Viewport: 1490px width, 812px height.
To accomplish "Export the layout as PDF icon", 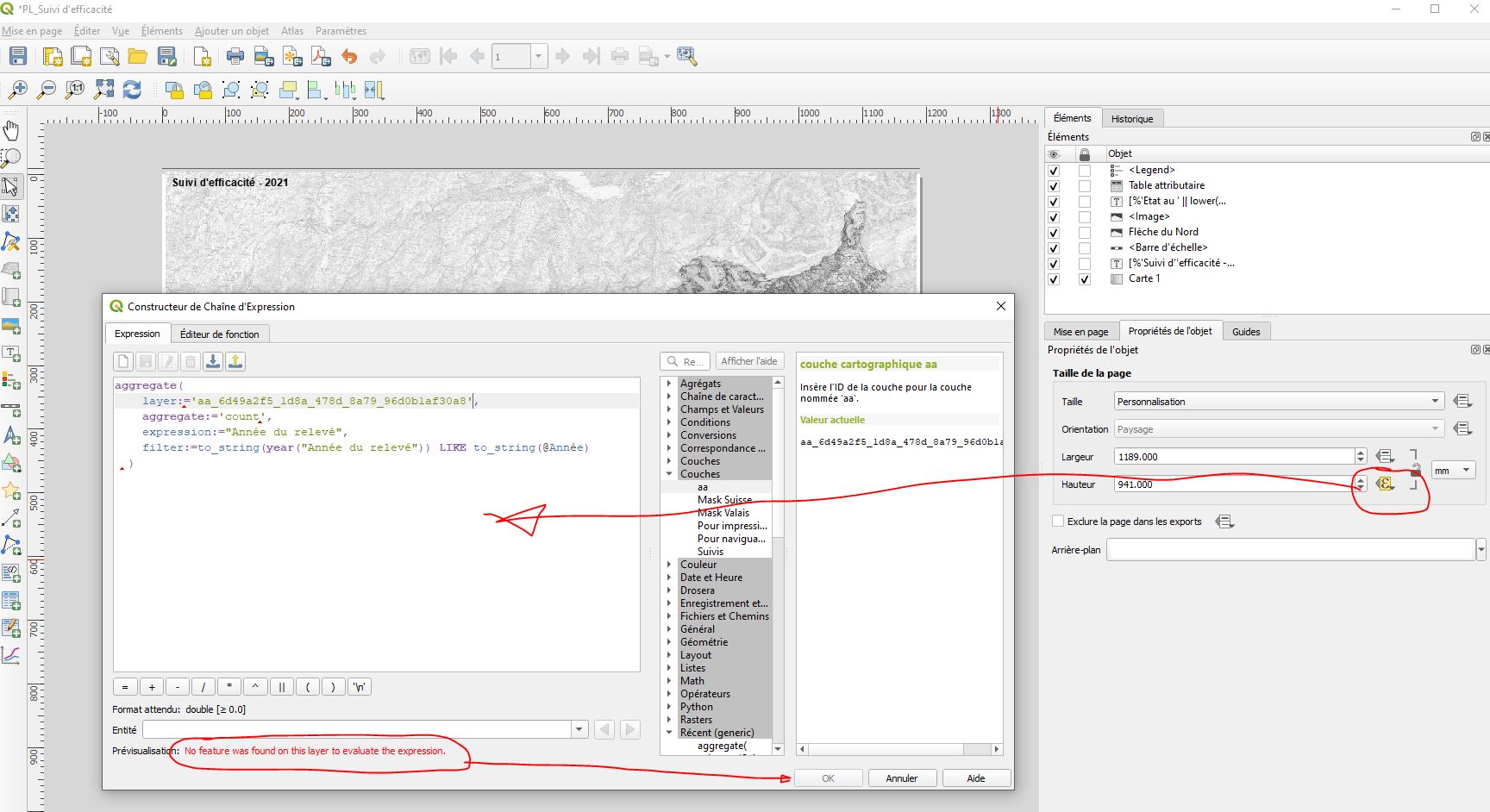I will 321,57.
